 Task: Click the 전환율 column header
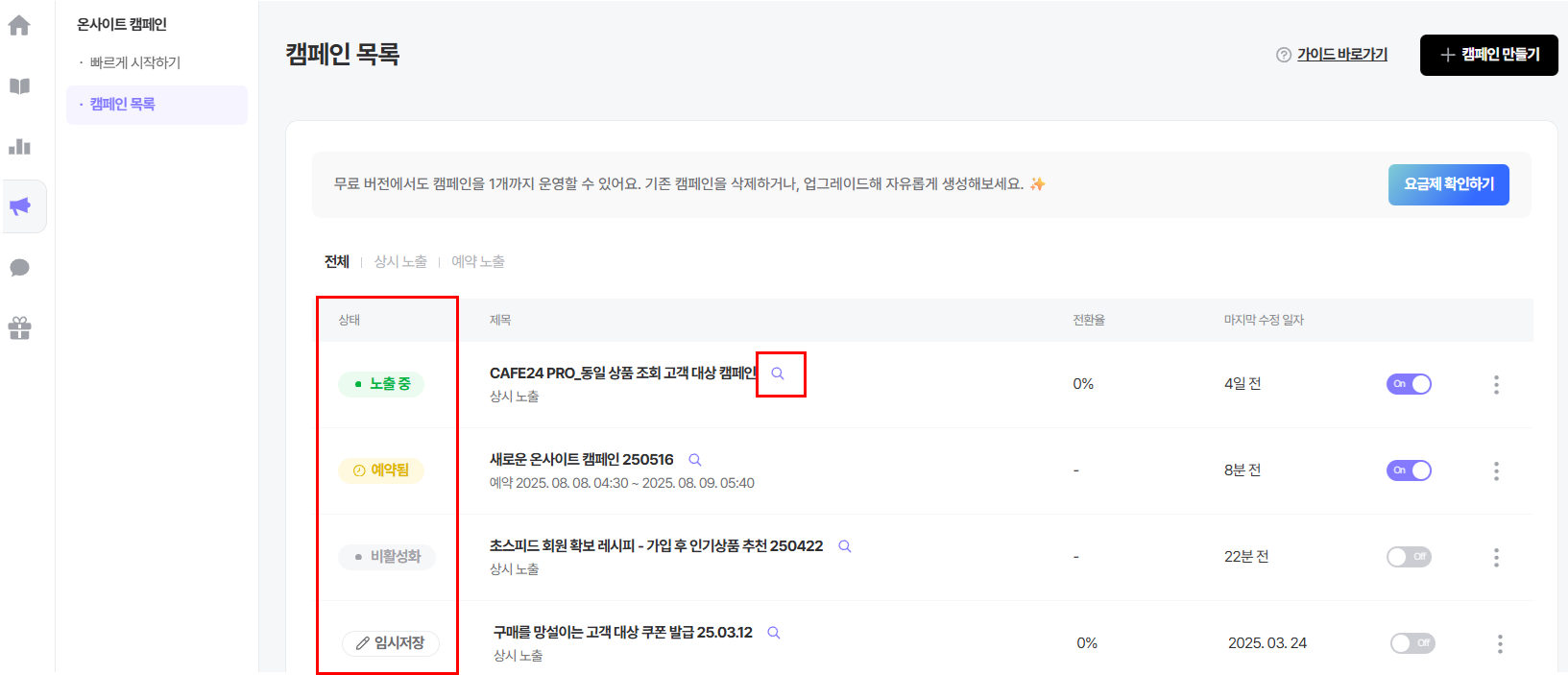tap(1089, 321)
